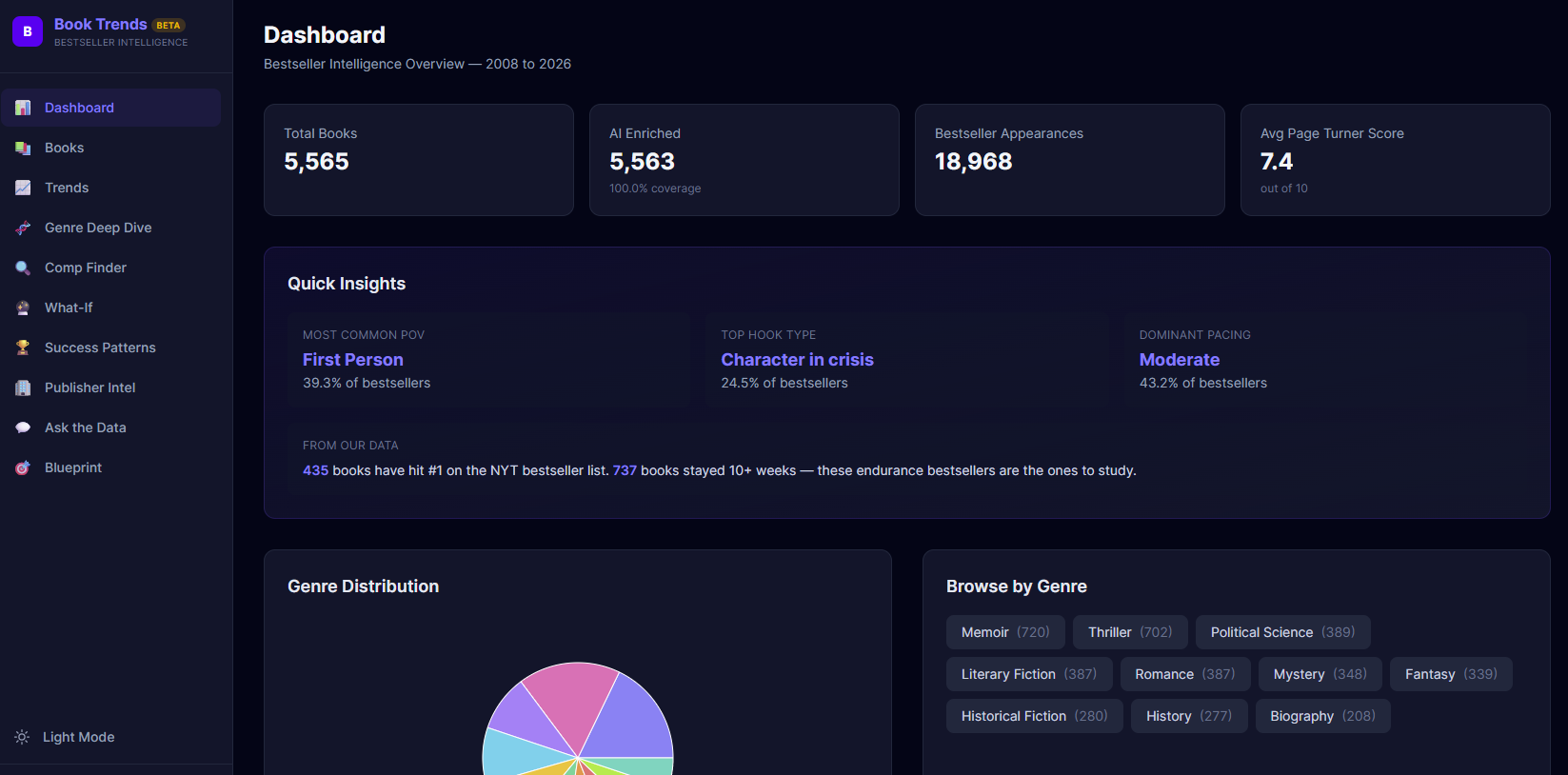Go to Publisher Intel
1568x775 pixels.
coord(111,387)
